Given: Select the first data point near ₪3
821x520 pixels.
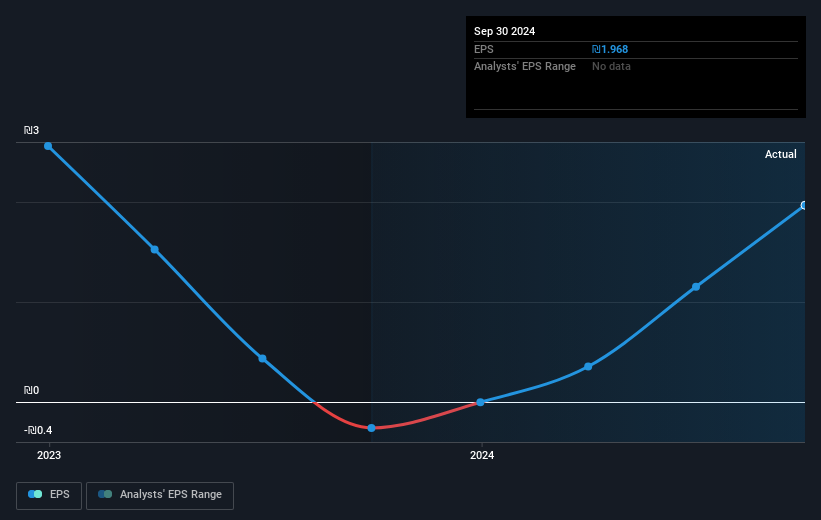Looking at the screenshot, I should click(x=48, y=146).
